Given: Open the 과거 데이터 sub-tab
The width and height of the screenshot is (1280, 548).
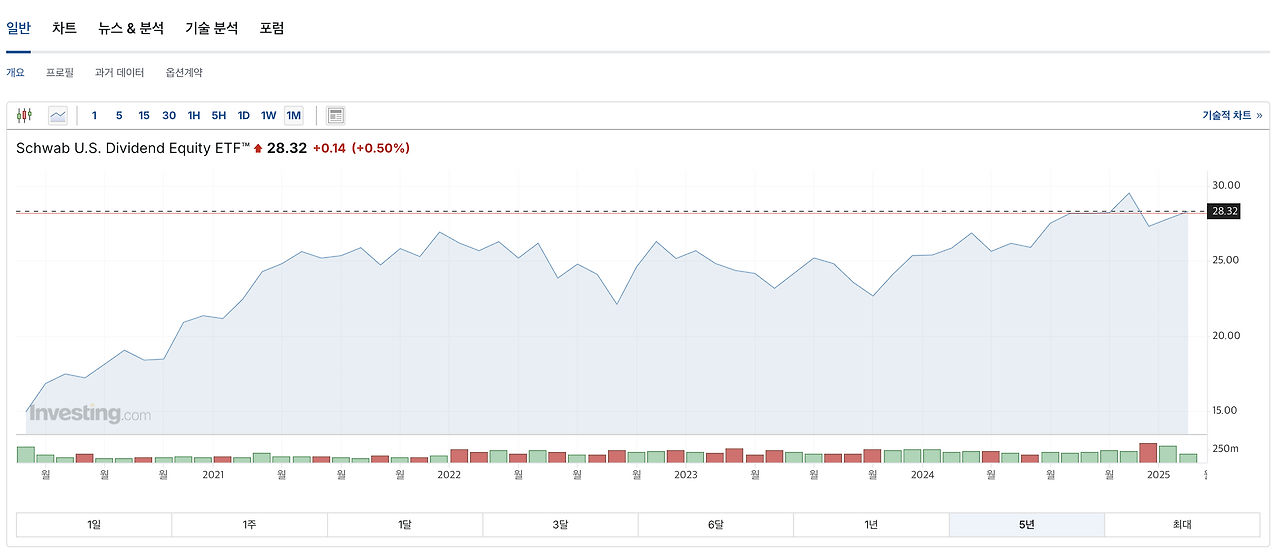Looking at the screenshot, I should point(120,73).
